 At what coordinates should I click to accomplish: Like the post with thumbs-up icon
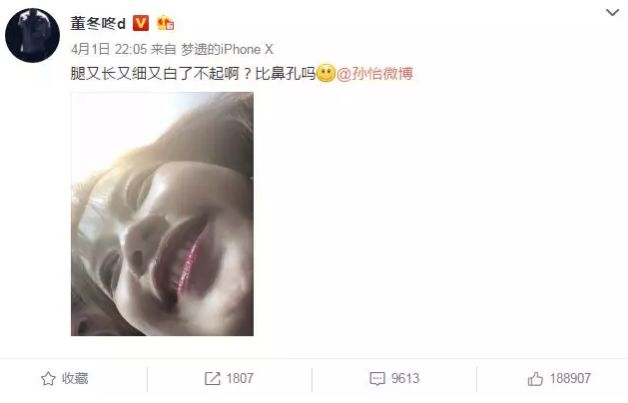tap(535, 379)
